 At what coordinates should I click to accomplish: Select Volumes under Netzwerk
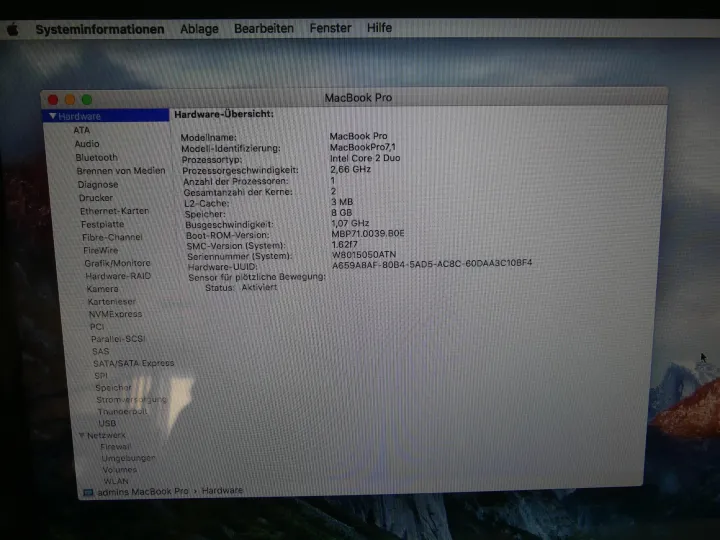[119, 470]
